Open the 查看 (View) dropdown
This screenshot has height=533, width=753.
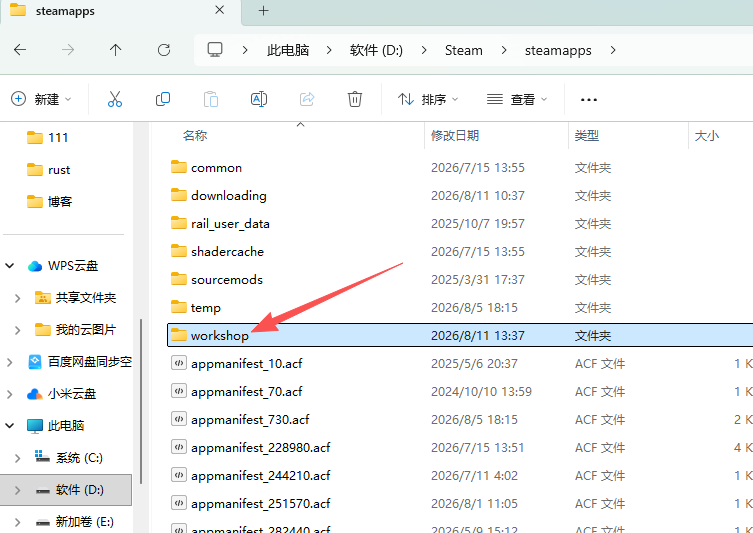click(517, 99)
